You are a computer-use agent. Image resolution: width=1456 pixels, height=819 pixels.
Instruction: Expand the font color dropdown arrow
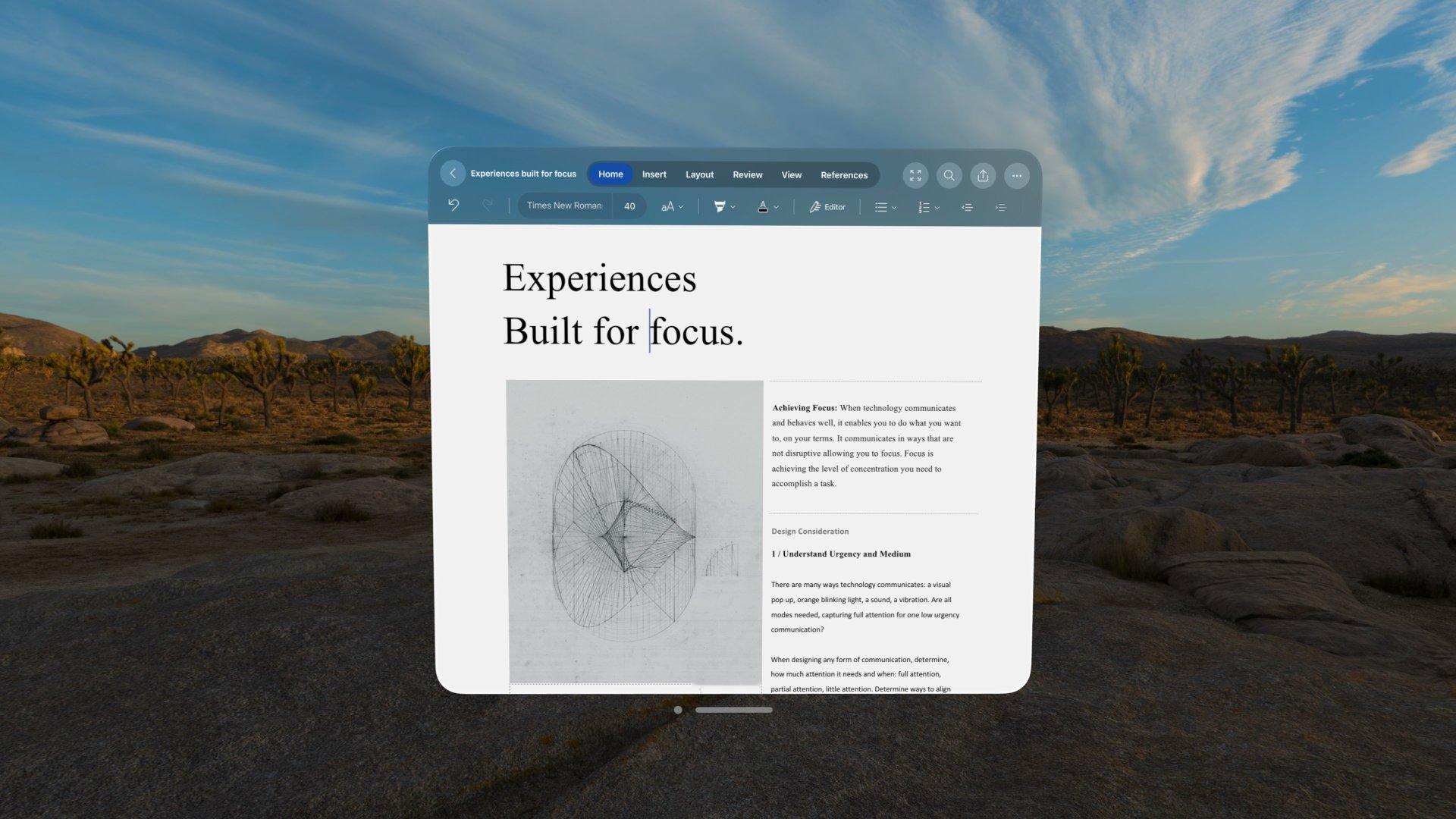tap(776, 207)
